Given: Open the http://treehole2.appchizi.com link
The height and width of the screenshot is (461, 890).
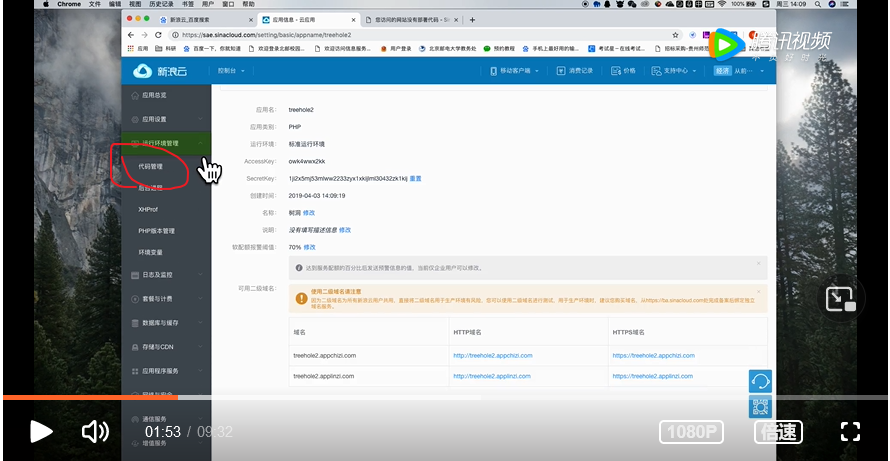Looking at the screenshot, I should (x=493, y=355).
